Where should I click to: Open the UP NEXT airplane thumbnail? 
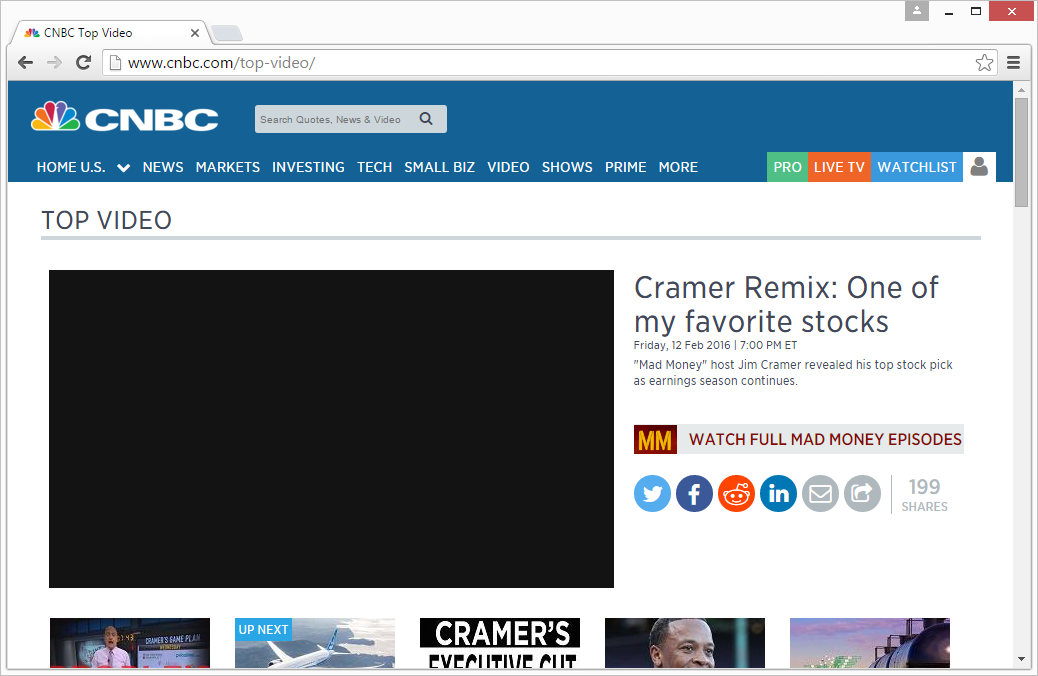click(x=315, y=643)
